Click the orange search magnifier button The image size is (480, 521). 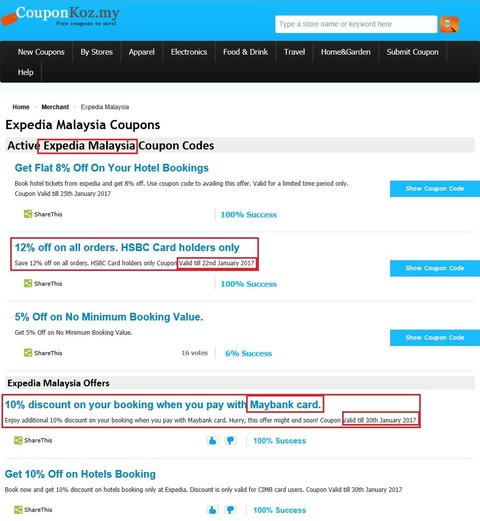(x=449, y=24)
